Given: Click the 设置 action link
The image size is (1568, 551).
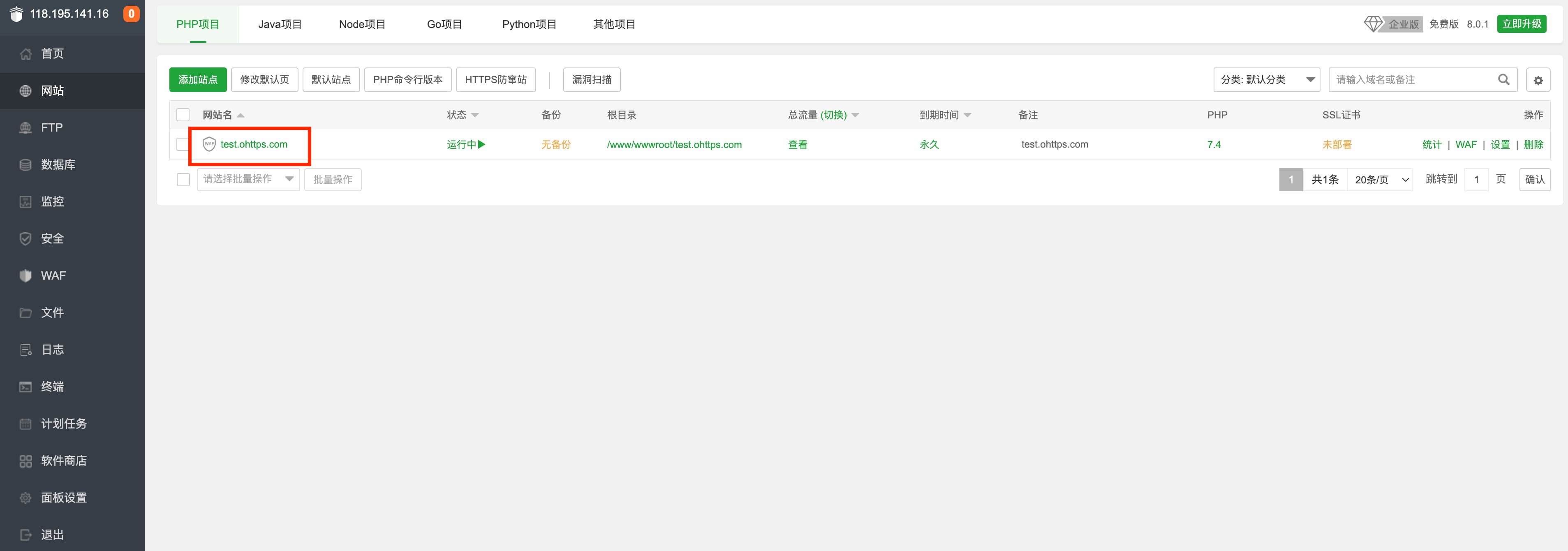Looking at the screenshot, I should pyautogui.click(x=1500, y=144).
